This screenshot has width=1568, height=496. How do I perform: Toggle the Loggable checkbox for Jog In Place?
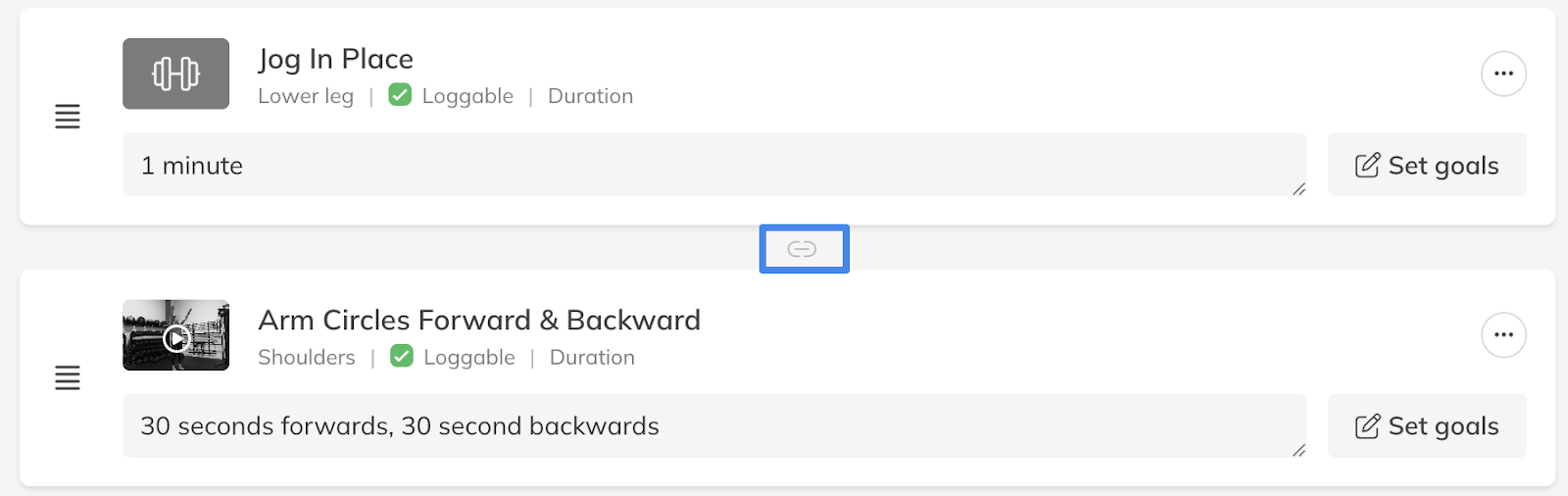point(400,95)
